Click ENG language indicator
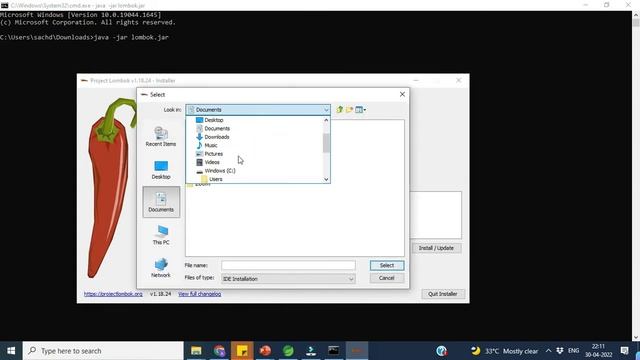This screenshot has height=360, width=640. point(573,351)
